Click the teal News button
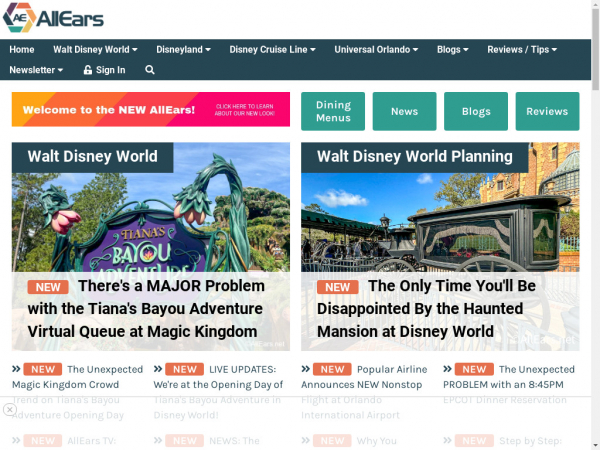Image resolution: width=600 pixels, height=450 pixels. [404, 111]
